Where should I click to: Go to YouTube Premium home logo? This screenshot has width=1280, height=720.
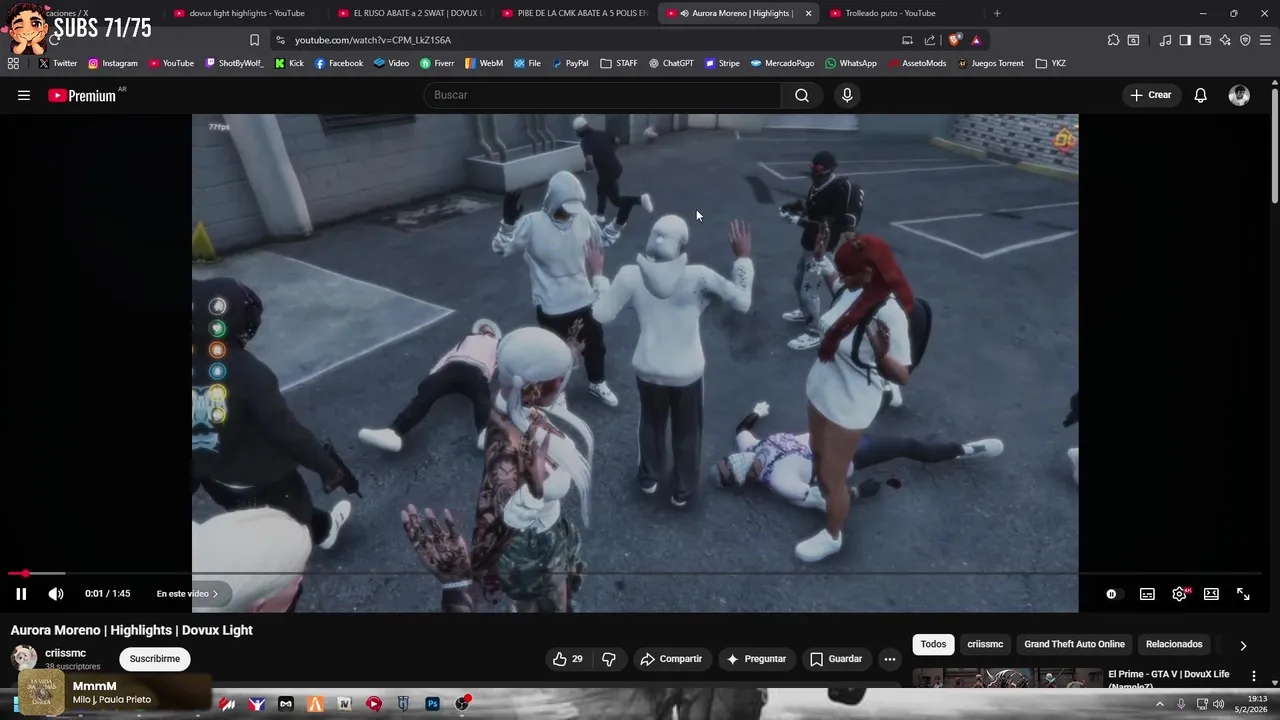82,95
